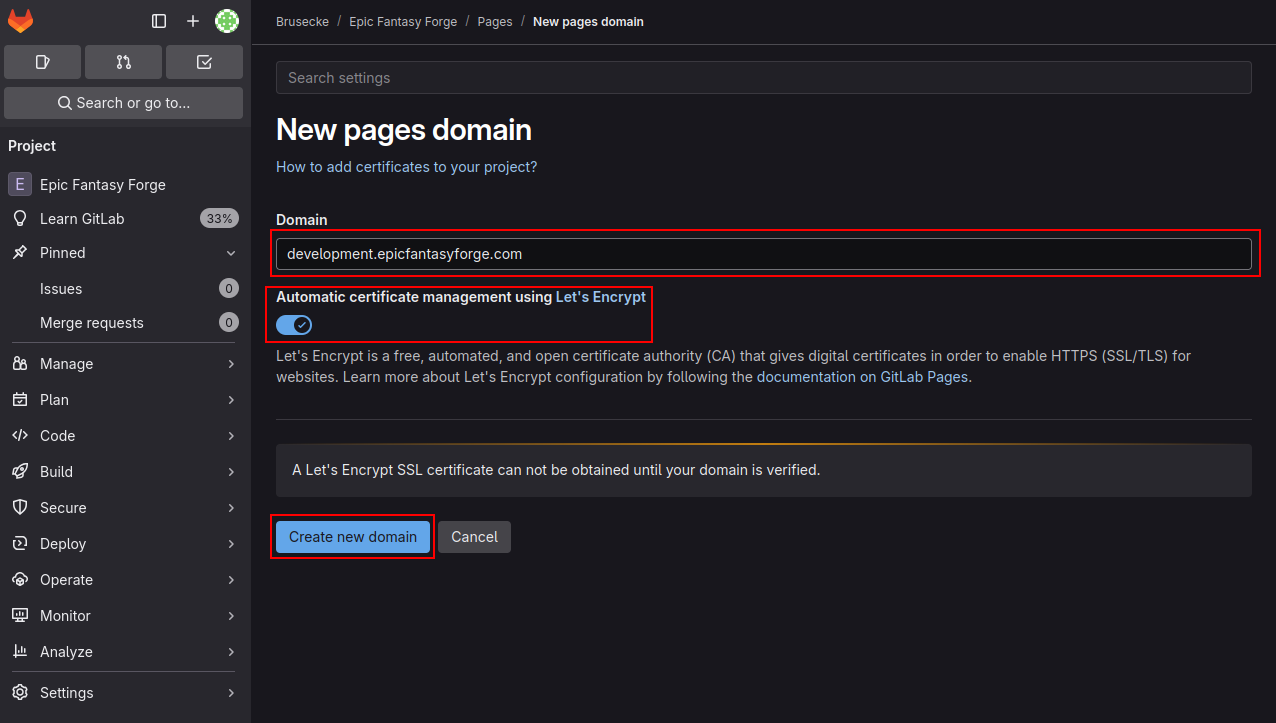Expand the Monitor section chevron
This screenshot has width=1276, height=723.
[x=231, y=616]
